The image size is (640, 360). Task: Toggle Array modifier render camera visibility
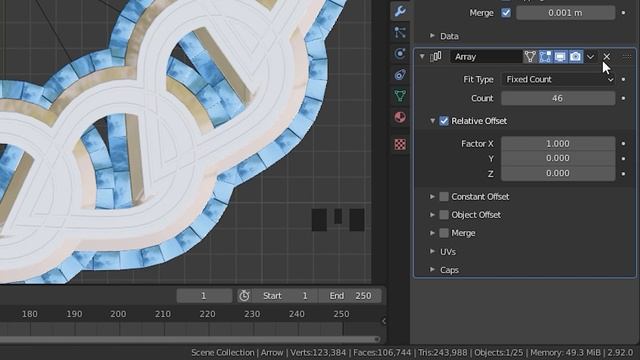tap(576, 57)
